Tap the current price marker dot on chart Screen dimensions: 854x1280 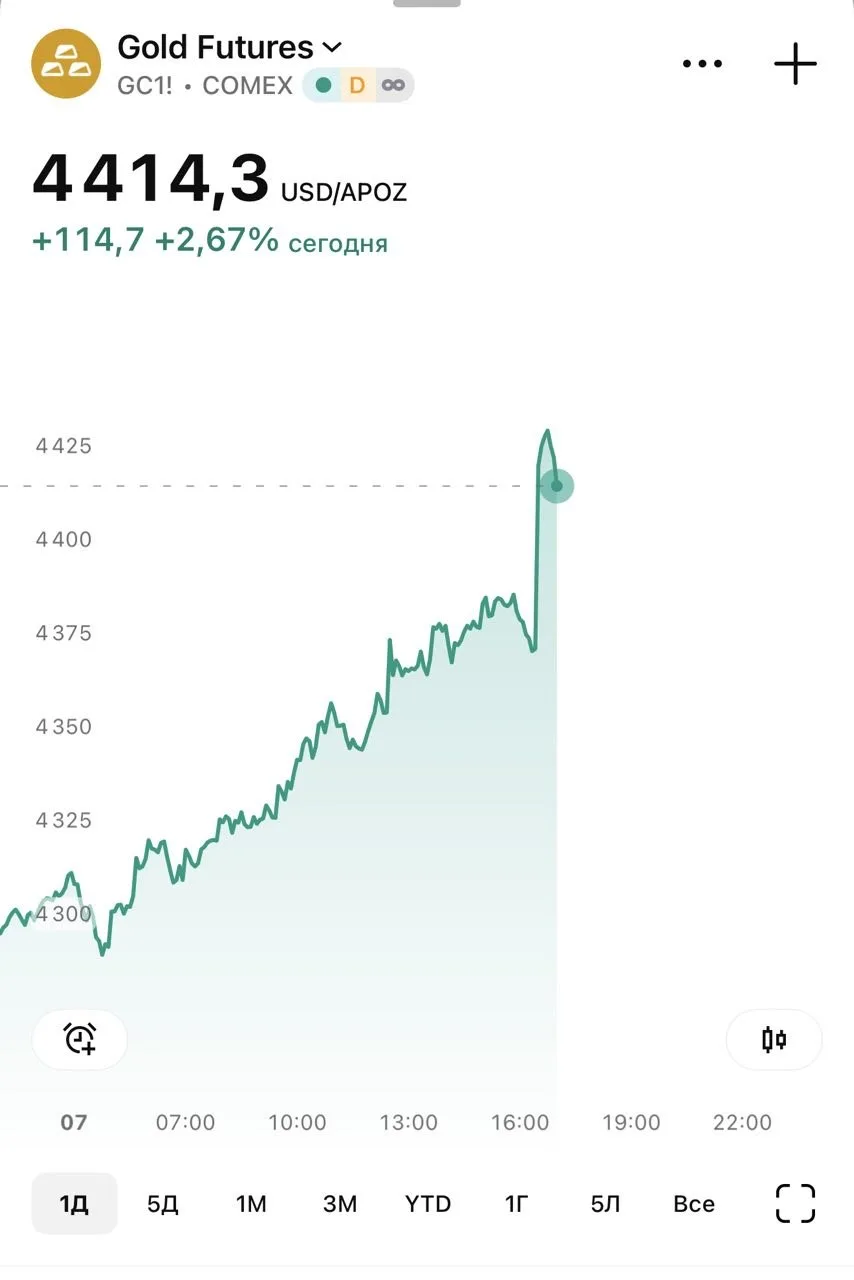pyautogui.click(x=557, y=486)
